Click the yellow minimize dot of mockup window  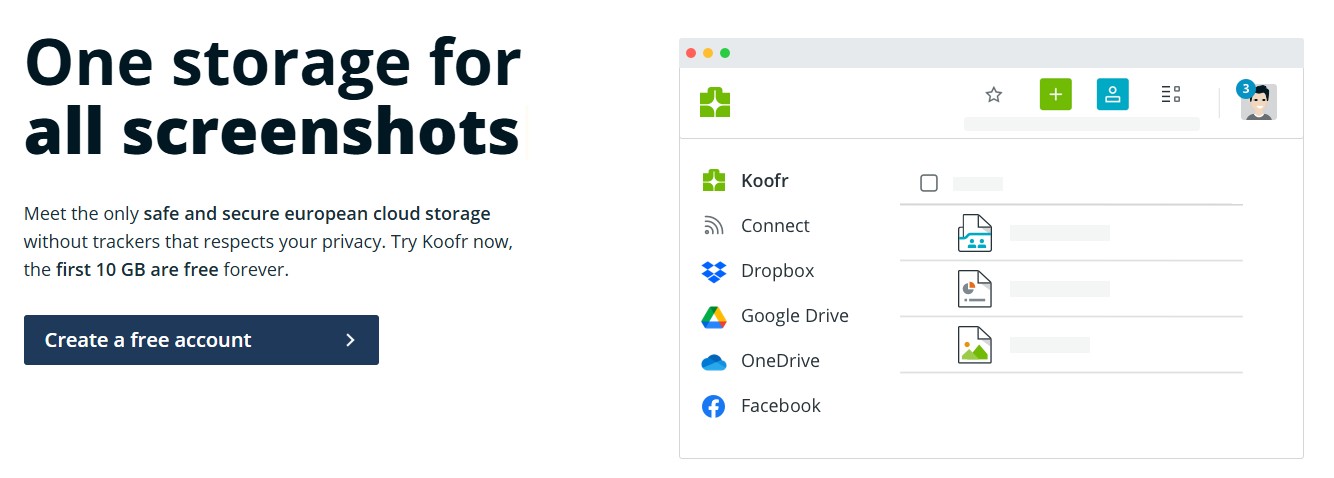point(708,53)
